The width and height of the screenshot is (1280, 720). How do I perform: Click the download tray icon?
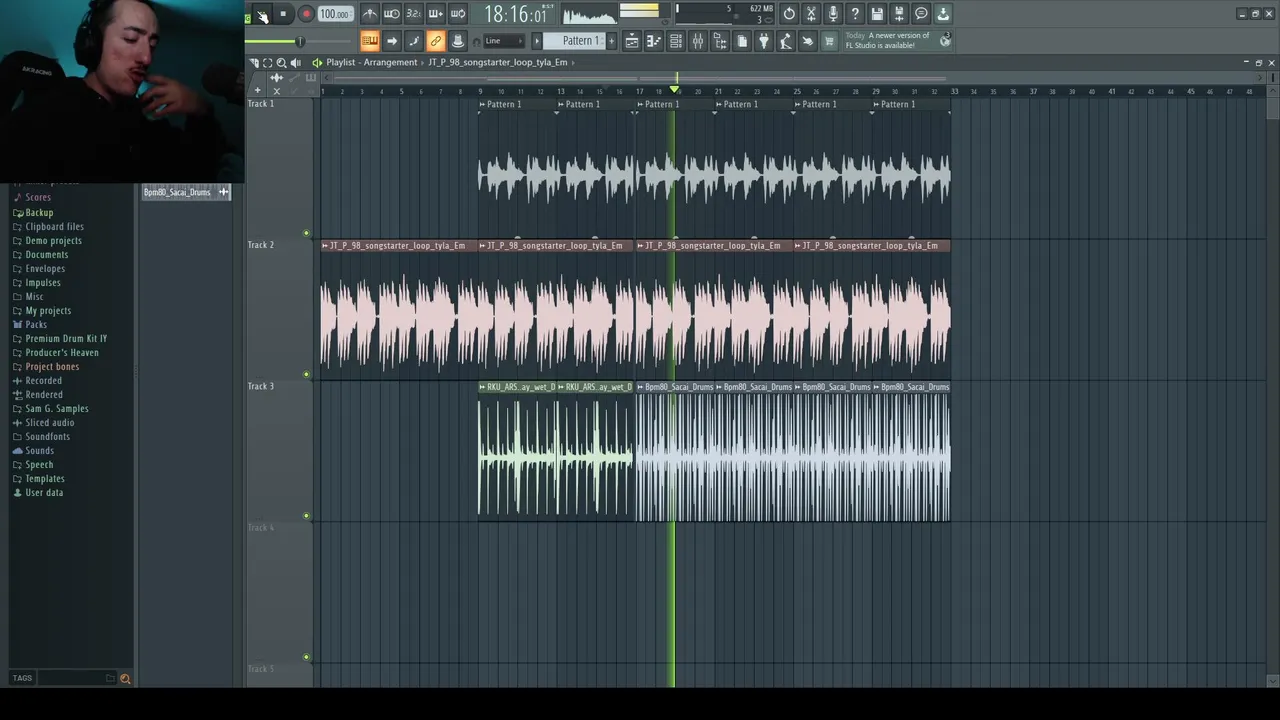[x=943, y=14]
